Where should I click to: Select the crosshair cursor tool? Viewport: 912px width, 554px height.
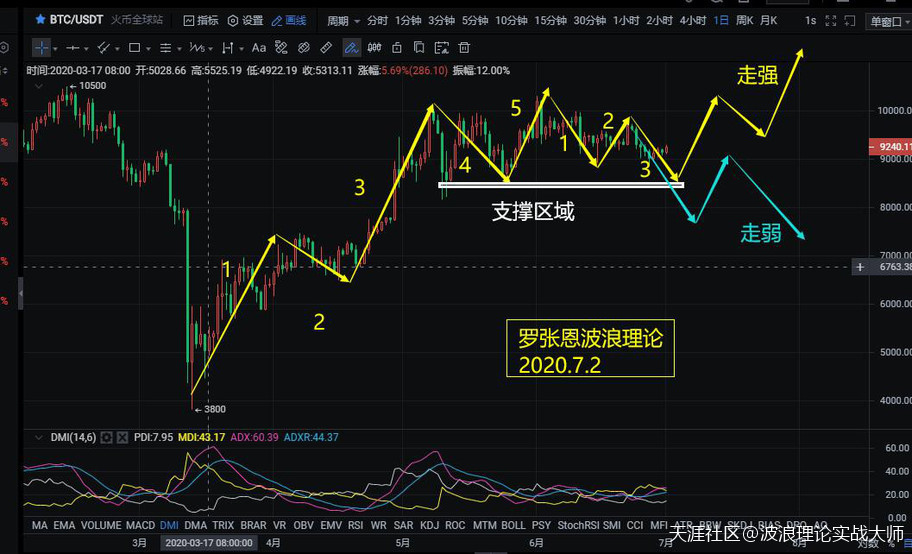42,48
